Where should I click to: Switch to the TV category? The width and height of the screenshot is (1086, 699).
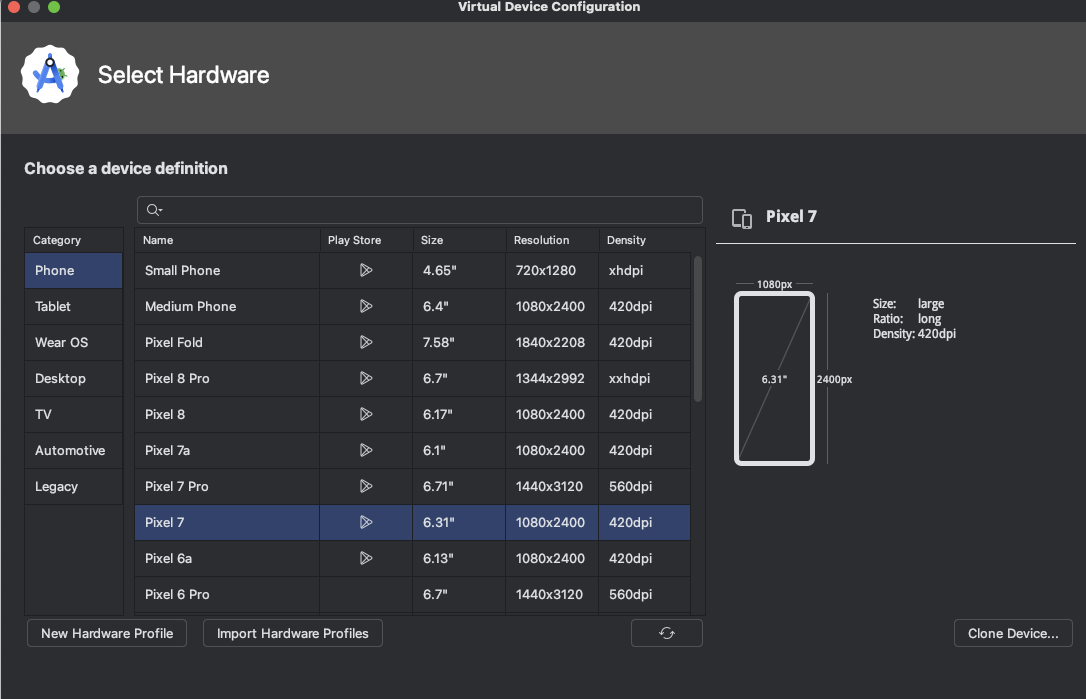pyautogui.click(x=73, y=414)
